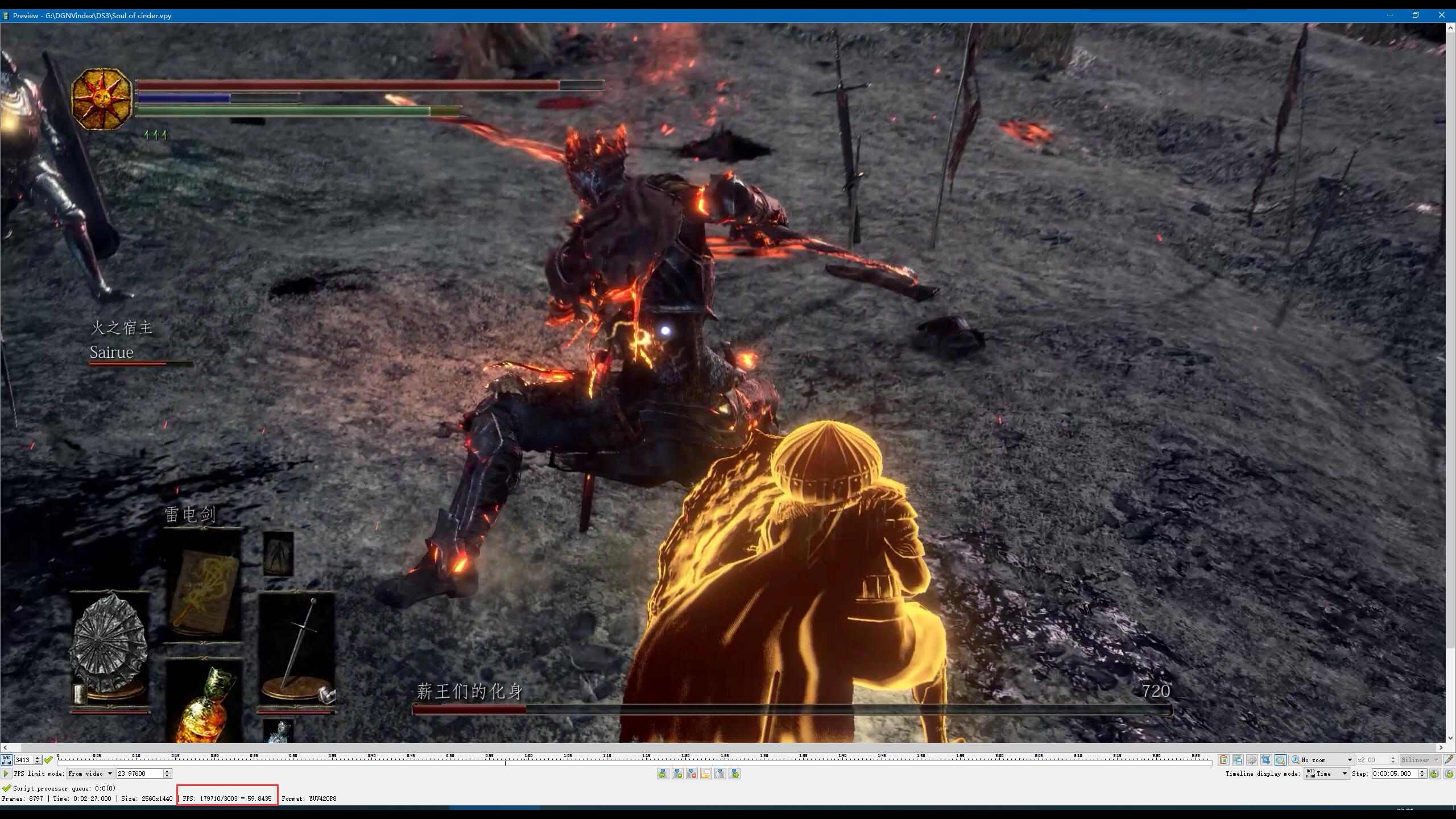The height and width of the screenshot is (819, 1456).
Task: Click the time/frame mode icon beside frame number
Action: [6, 760]
